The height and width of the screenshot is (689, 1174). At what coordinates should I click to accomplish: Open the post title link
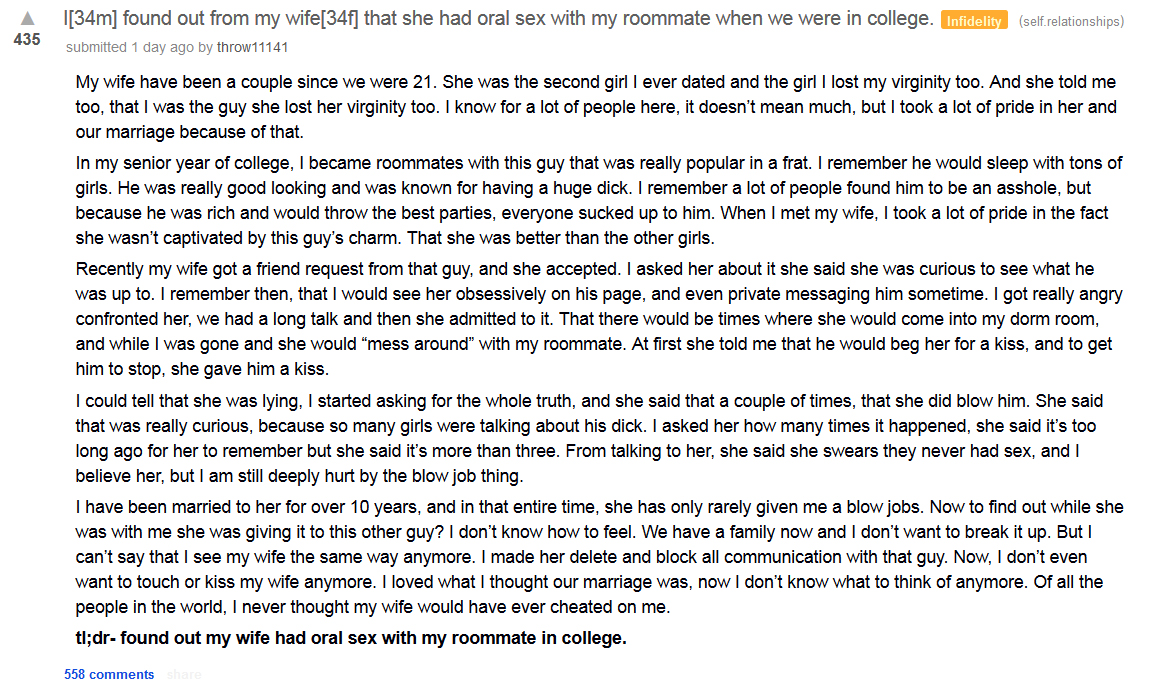[499, 18]
